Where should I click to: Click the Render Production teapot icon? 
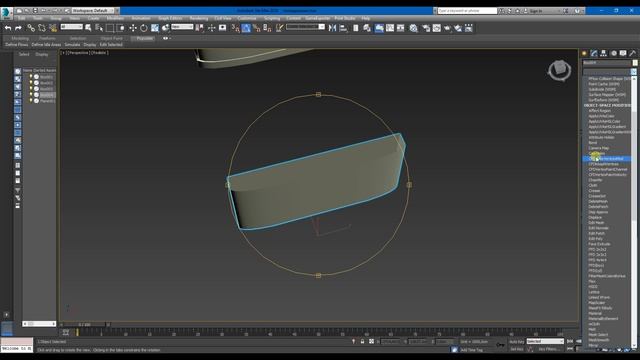(447, 28)
